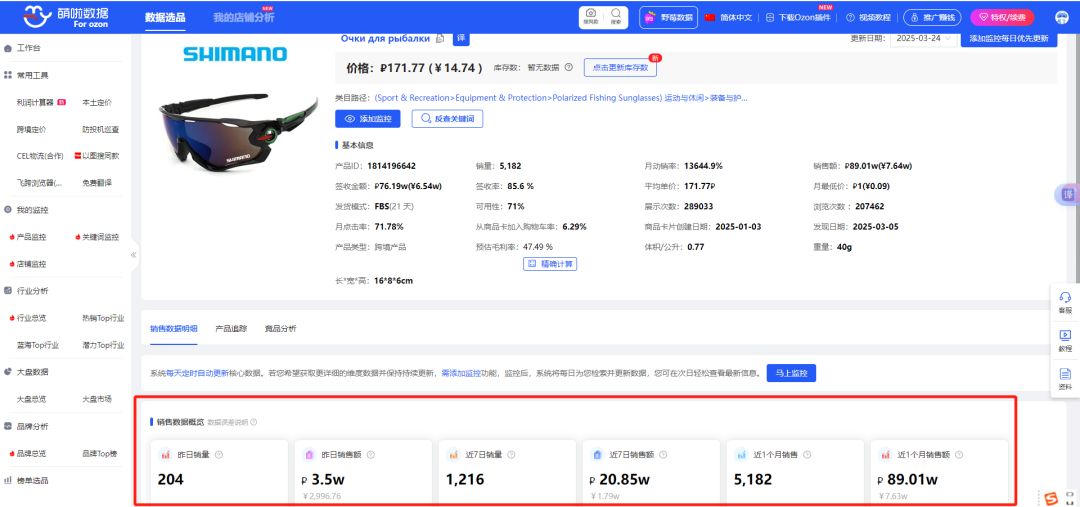The height and width of the screenshot is (507, 1080).
Task: Click info icon next to 暂无数据
Action: pyautogui.click(x=568, y=68)
